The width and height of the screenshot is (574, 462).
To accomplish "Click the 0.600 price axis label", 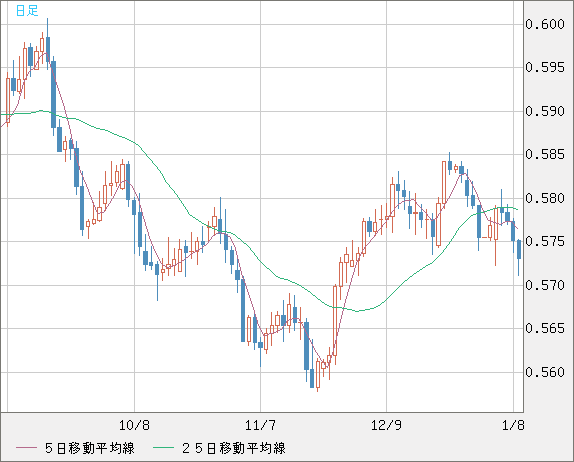I will click(x=545, y=25).
